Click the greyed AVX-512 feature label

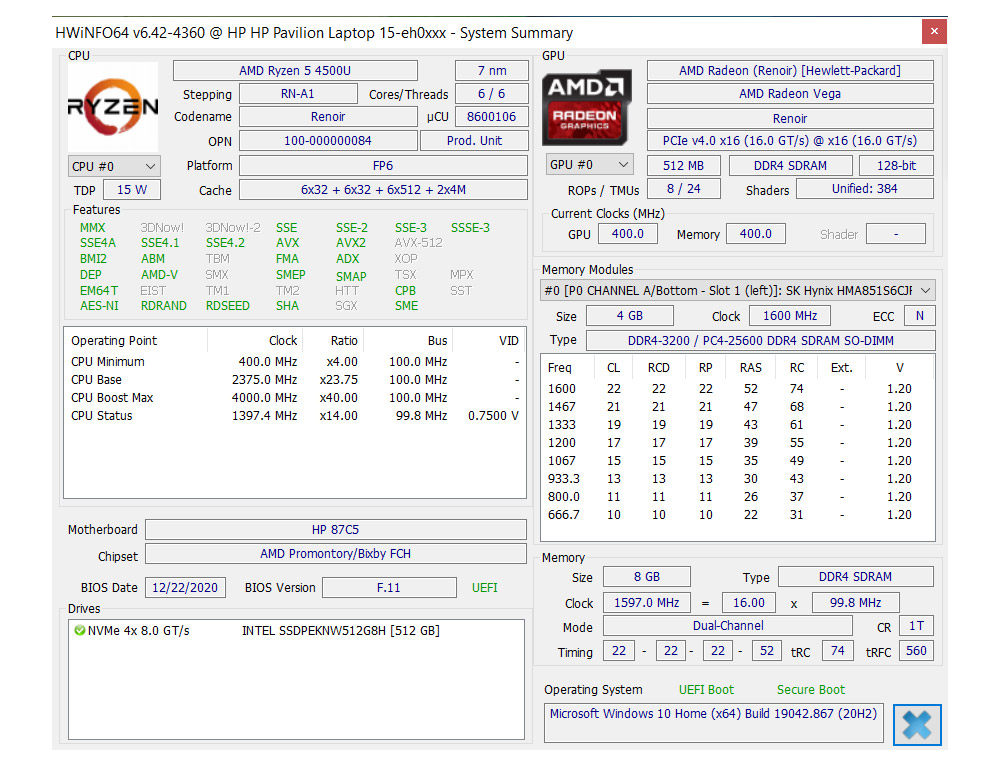coord(418,243)
